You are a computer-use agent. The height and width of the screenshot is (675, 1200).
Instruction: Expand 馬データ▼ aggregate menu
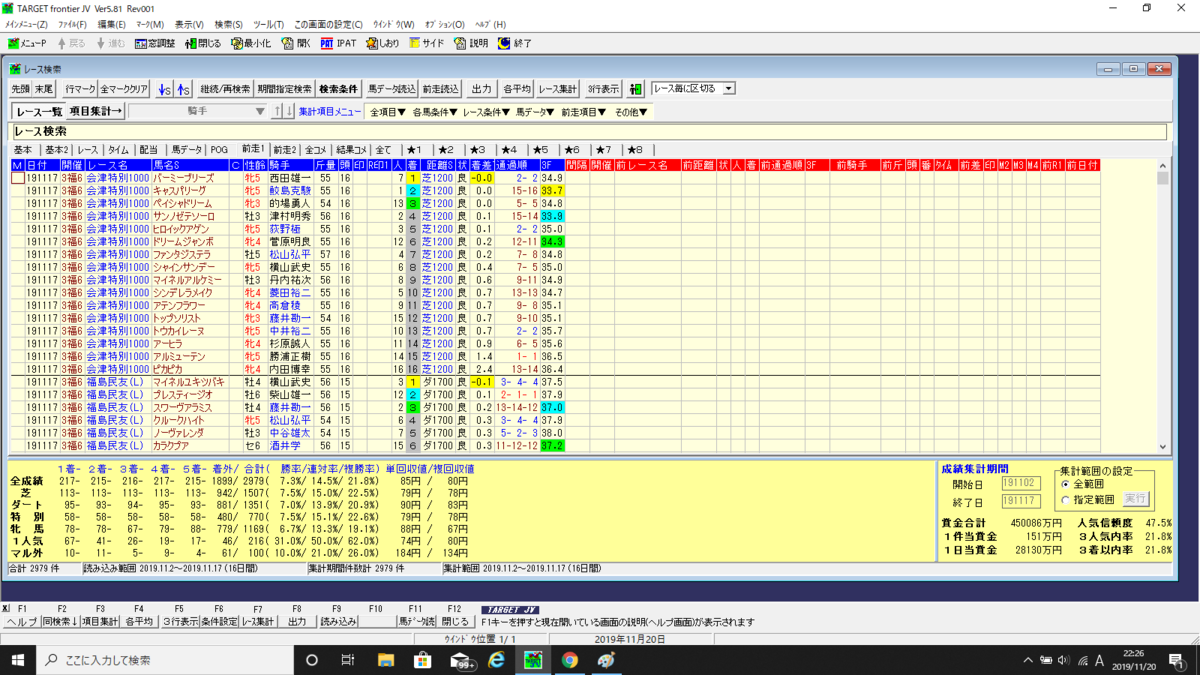[535, 112]
